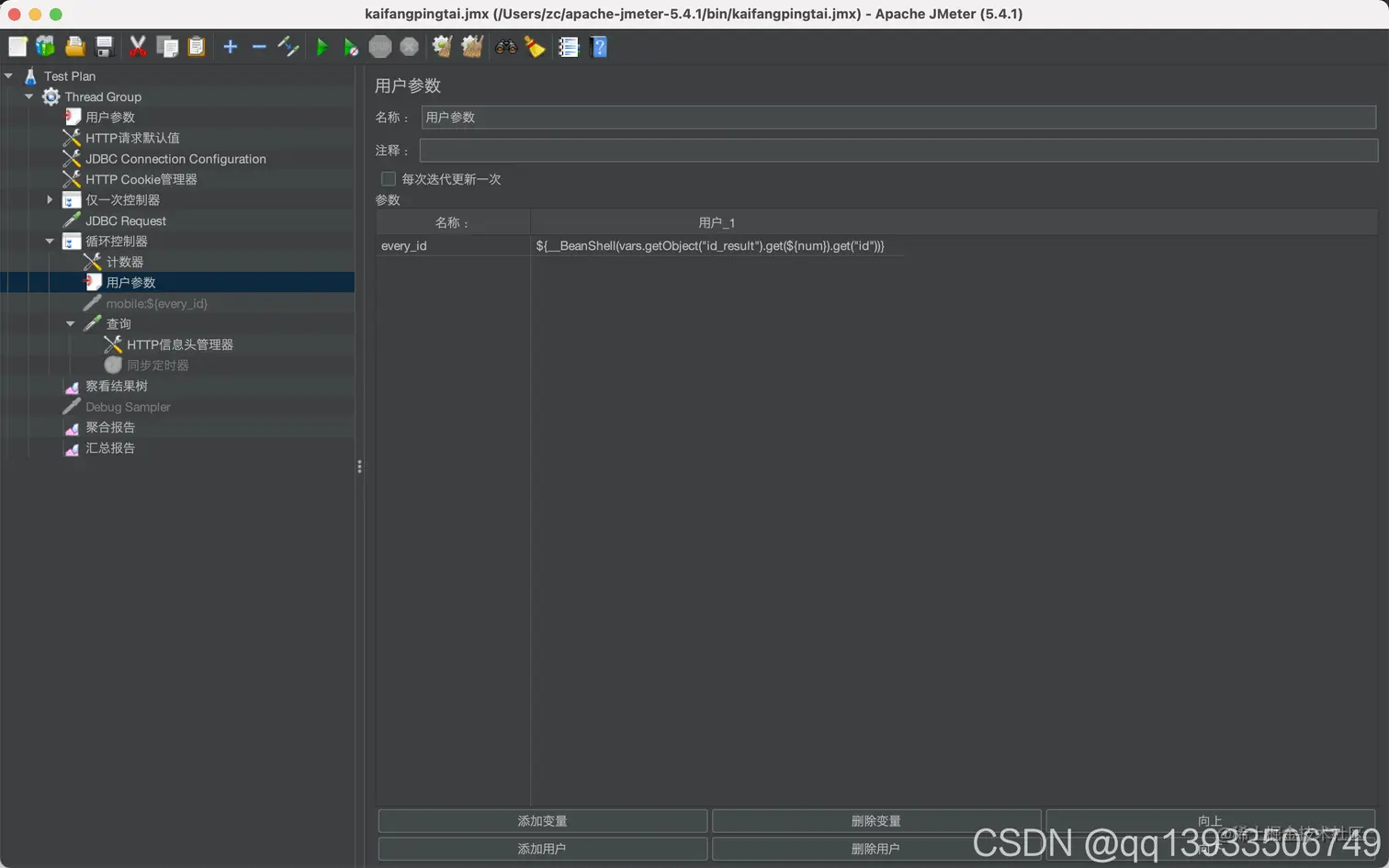Select 聚合报告 listener
This screenshot has width=1389, height=868.
(110, 427)
